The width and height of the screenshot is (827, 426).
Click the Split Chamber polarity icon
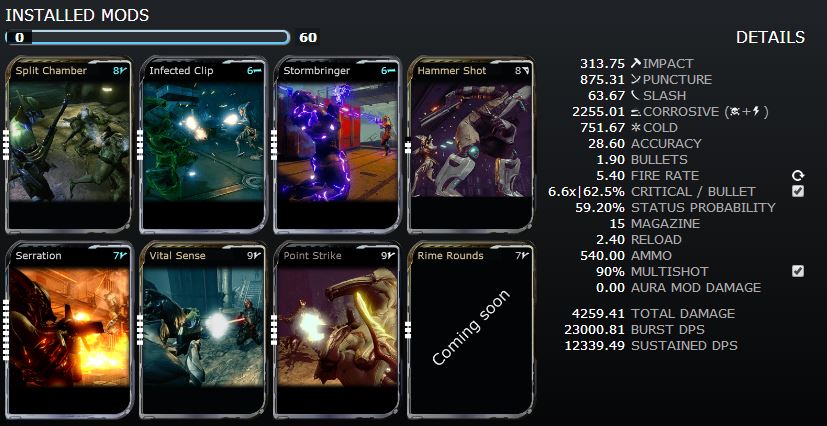coord(123,71)
